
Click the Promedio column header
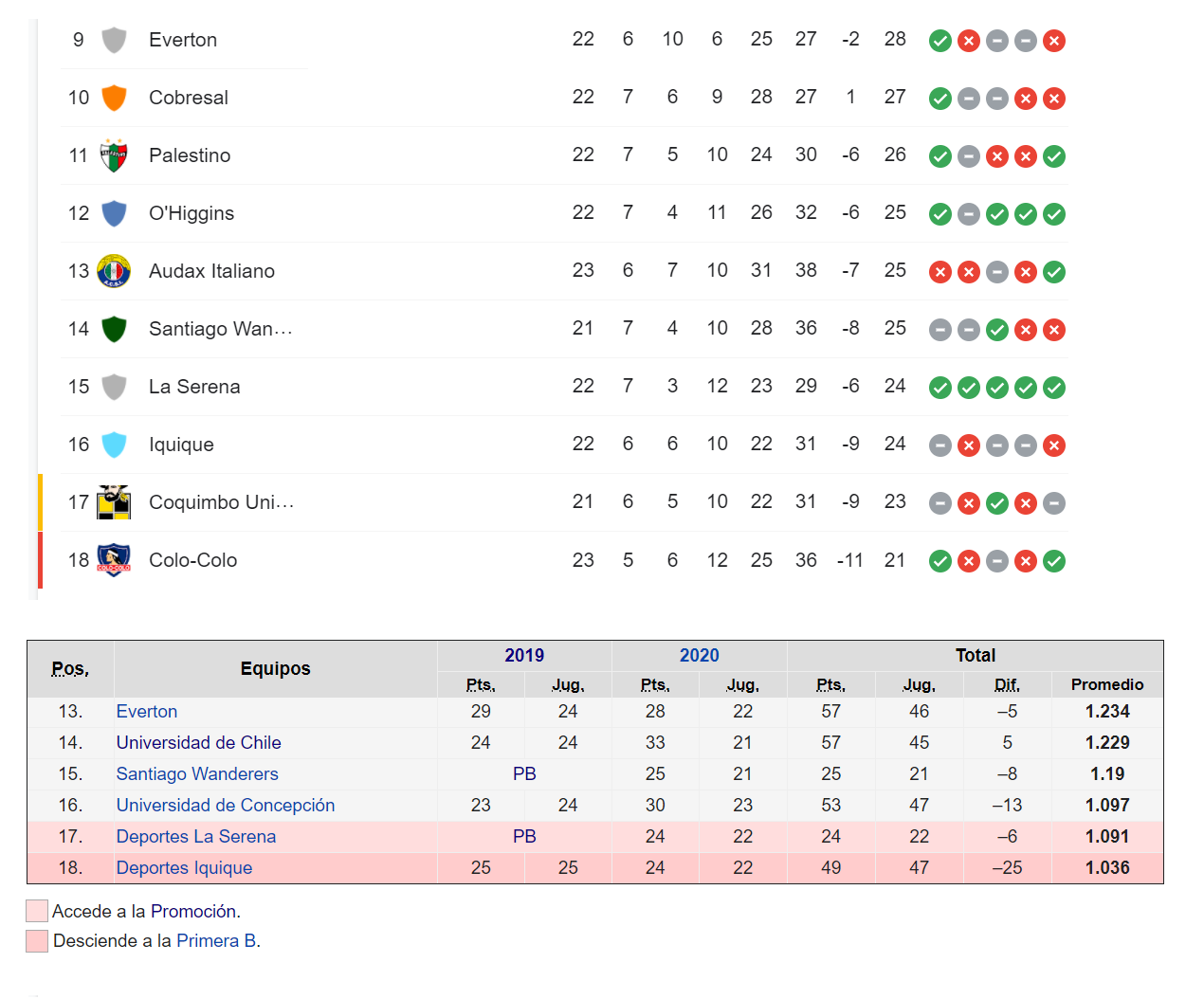[1106, 684]
